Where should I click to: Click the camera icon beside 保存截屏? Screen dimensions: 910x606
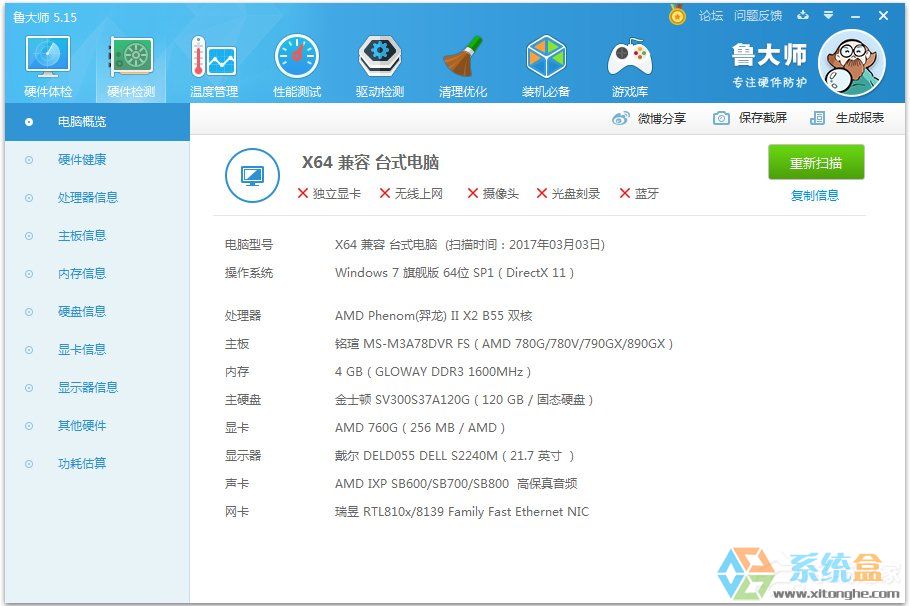[721, 118]
